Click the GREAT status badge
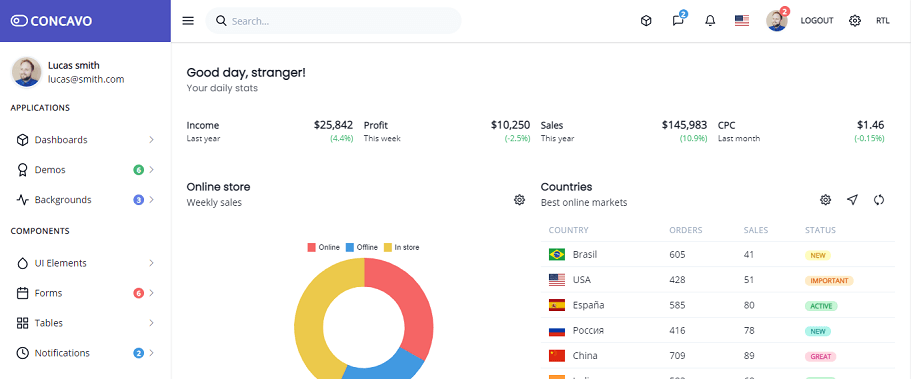The width and height of the screenshot is (911, 379). click(x=820, y=357)
